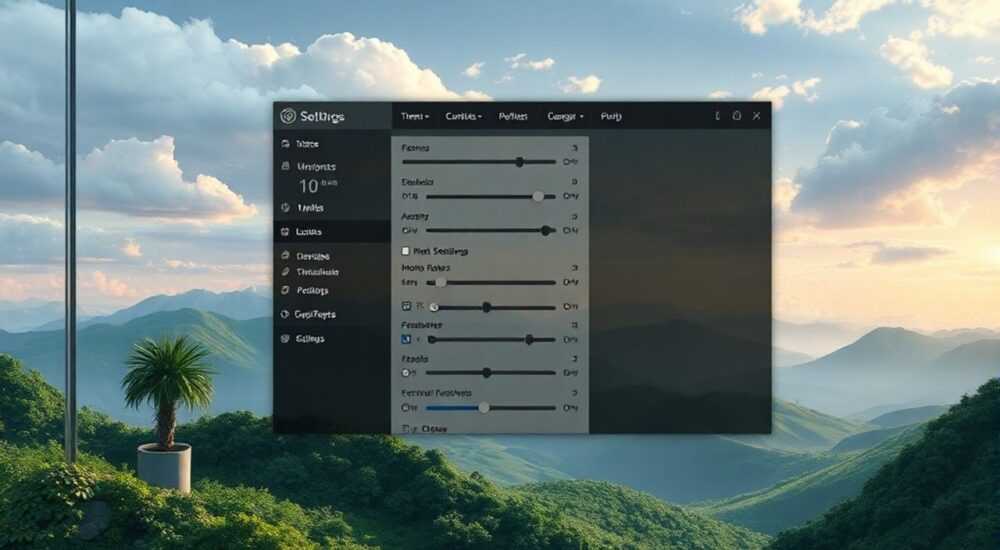Click the thin bracket icon in the title bar
Viewport: 1000px width, 550px height.
coord(717,115)
